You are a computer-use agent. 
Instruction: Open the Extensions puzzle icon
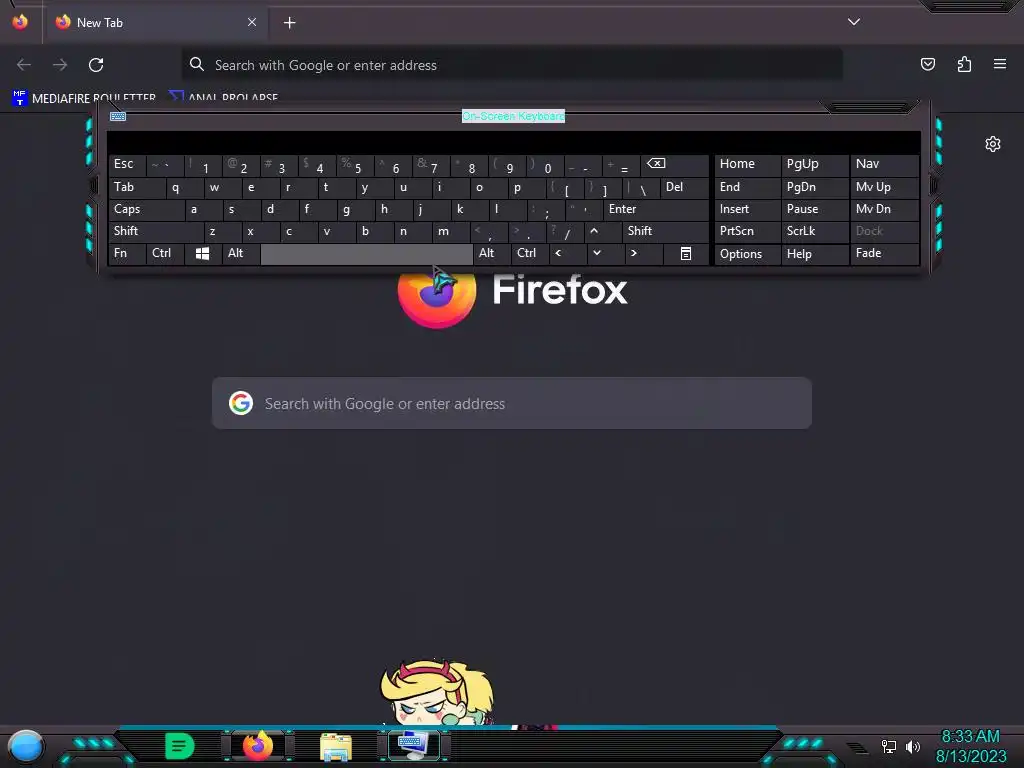coord(964,64)
